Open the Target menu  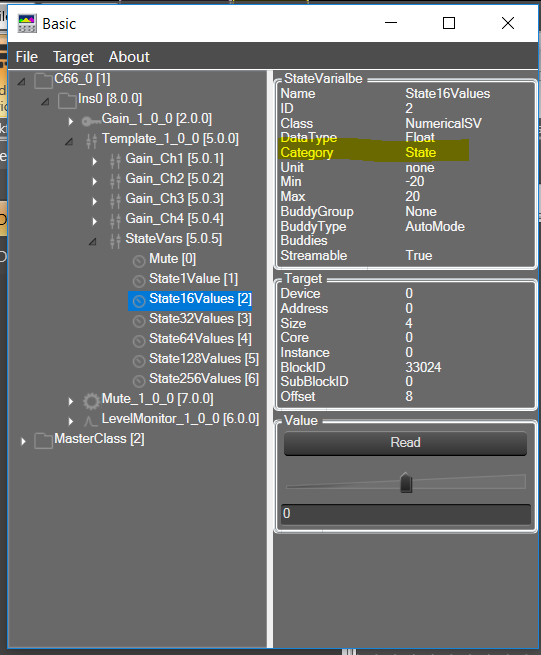73,57
